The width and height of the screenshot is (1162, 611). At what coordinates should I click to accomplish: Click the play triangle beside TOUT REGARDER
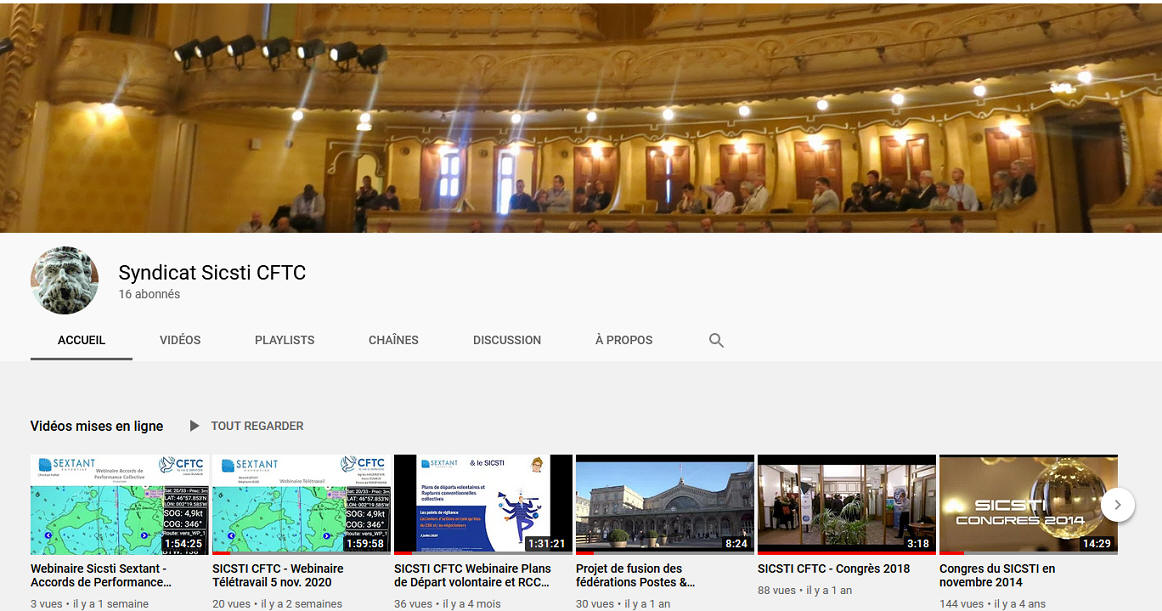click(x=194, y=426)
